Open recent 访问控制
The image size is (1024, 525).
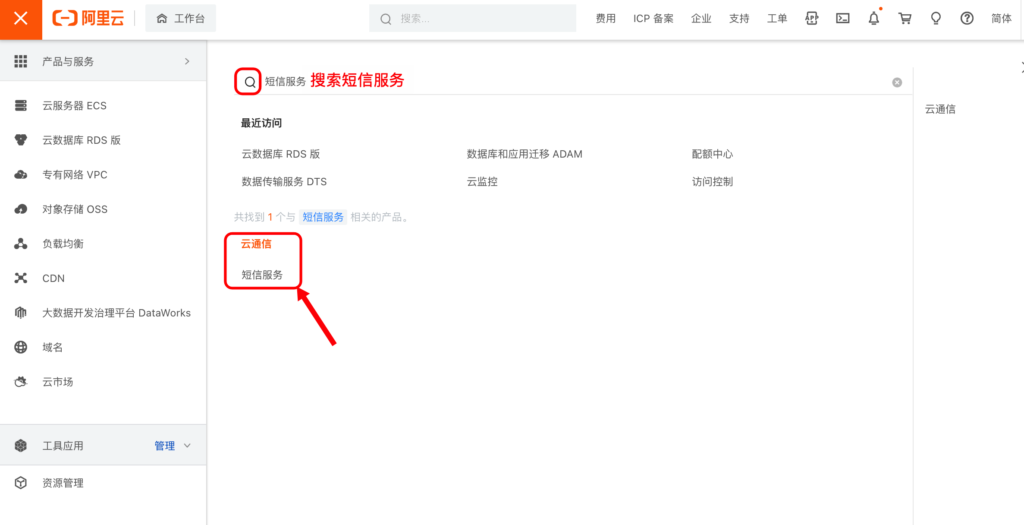point(712,182)
